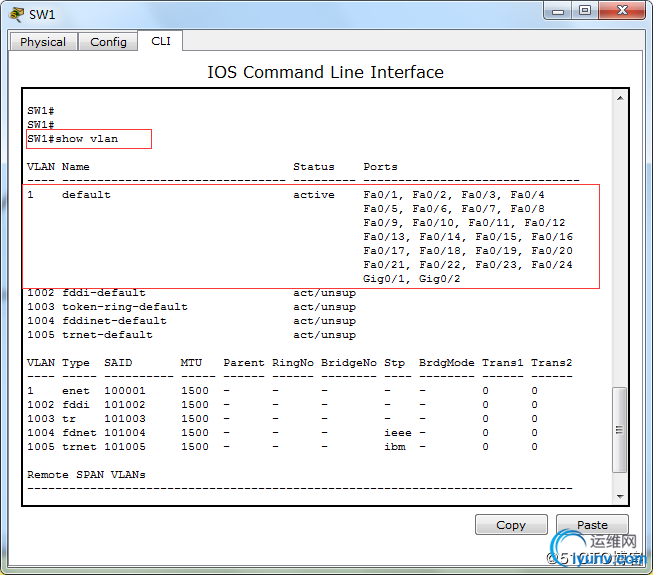Image resolution: width=653 pixels, height=575 pixels.
Task: Click the 'Status' column header
Action: pos(314,167)
